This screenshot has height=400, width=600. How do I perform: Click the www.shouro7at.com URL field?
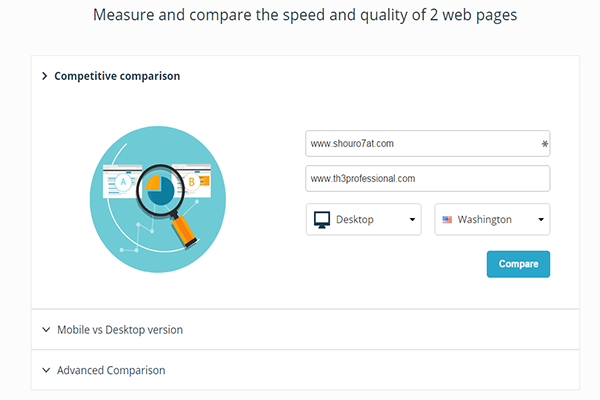(427, 144)
